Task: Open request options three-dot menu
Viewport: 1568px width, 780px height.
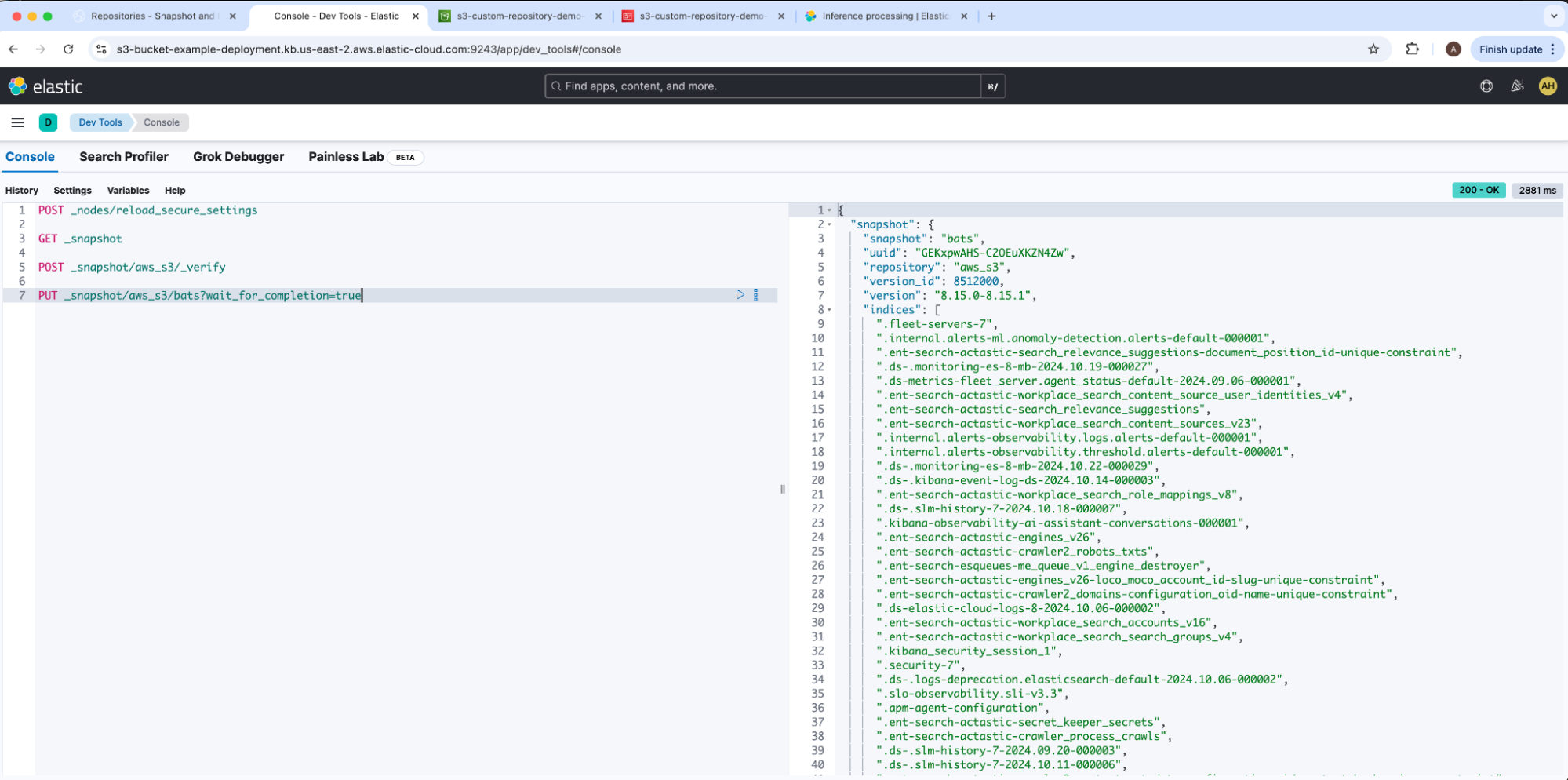Action: pos(756,295)
